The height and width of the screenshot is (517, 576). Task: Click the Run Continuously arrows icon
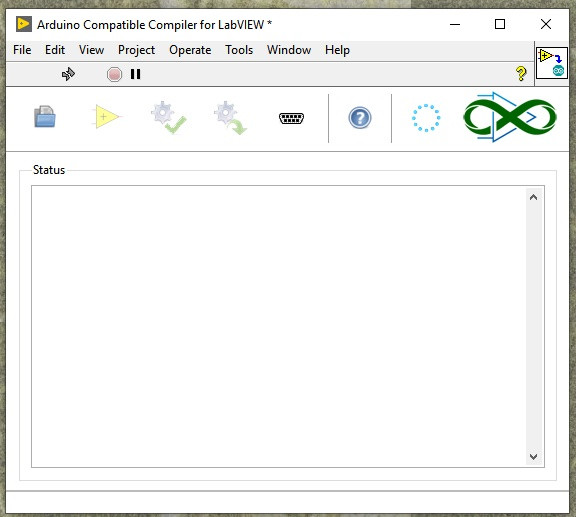[68, 74]
